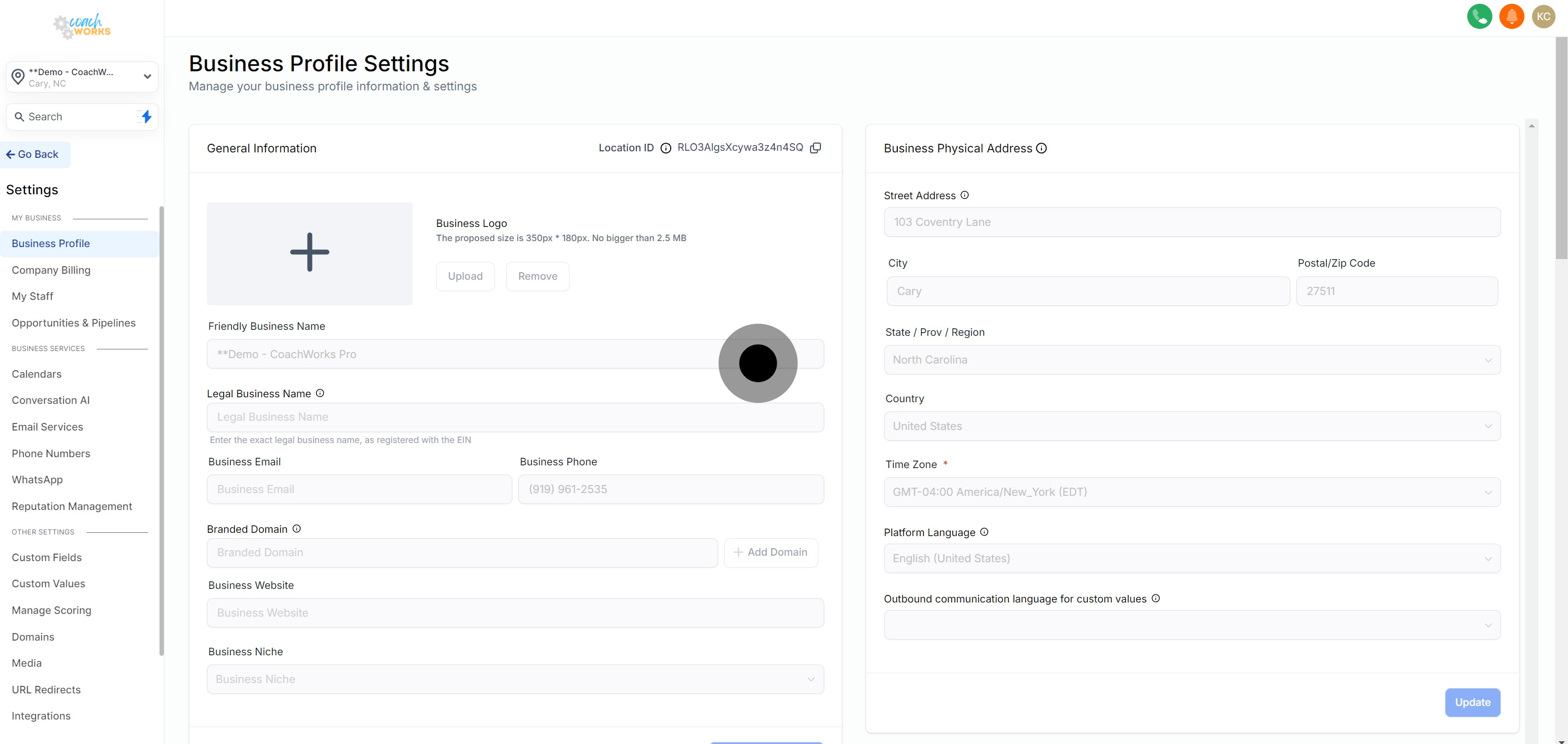
Task: Click the Go Back link
Action: [x=34, y=154]
